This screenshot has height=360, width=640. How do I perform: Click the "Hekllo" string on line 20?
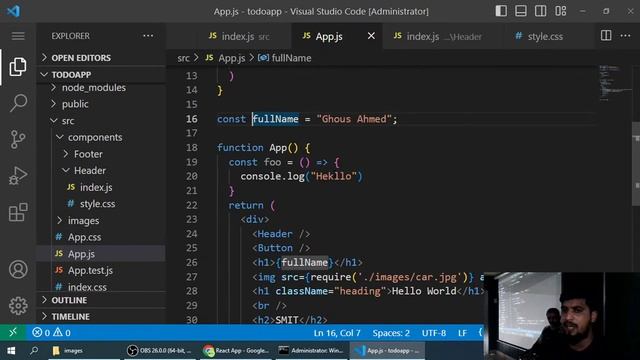333,176
